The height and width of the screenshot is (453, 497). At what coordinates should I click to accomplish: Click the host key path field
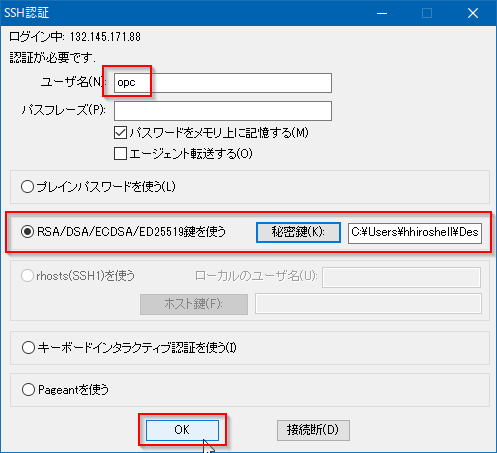coord(368,303)
